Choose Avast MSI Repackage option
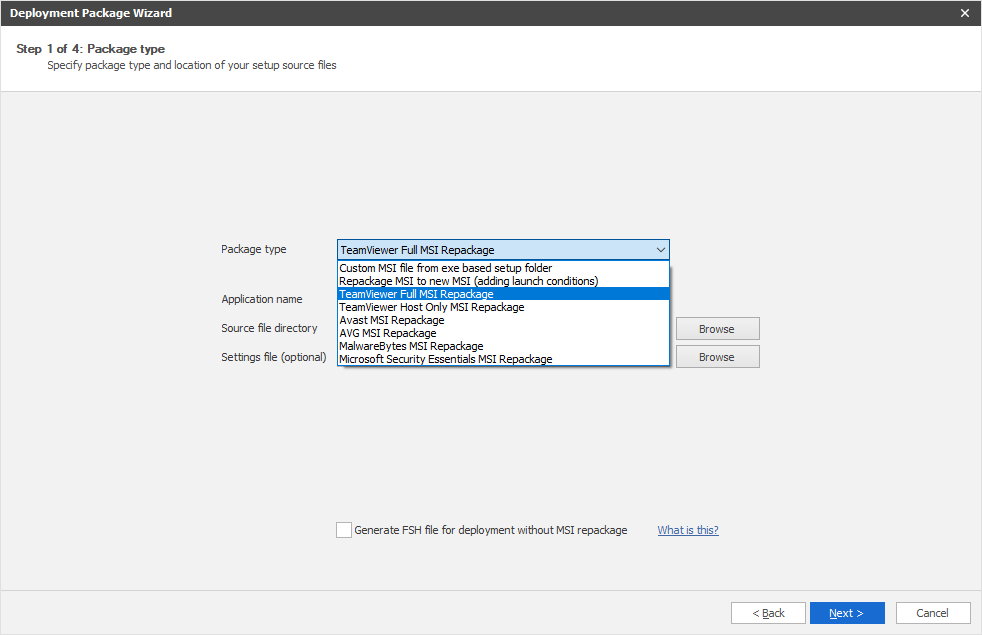 pos(503,320)
